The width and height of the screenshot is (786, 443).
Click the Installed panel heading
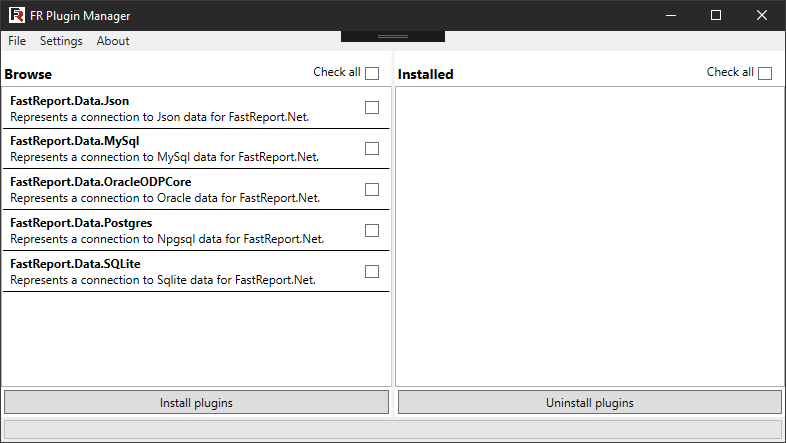pyautogui.click(x=426, y=74)
